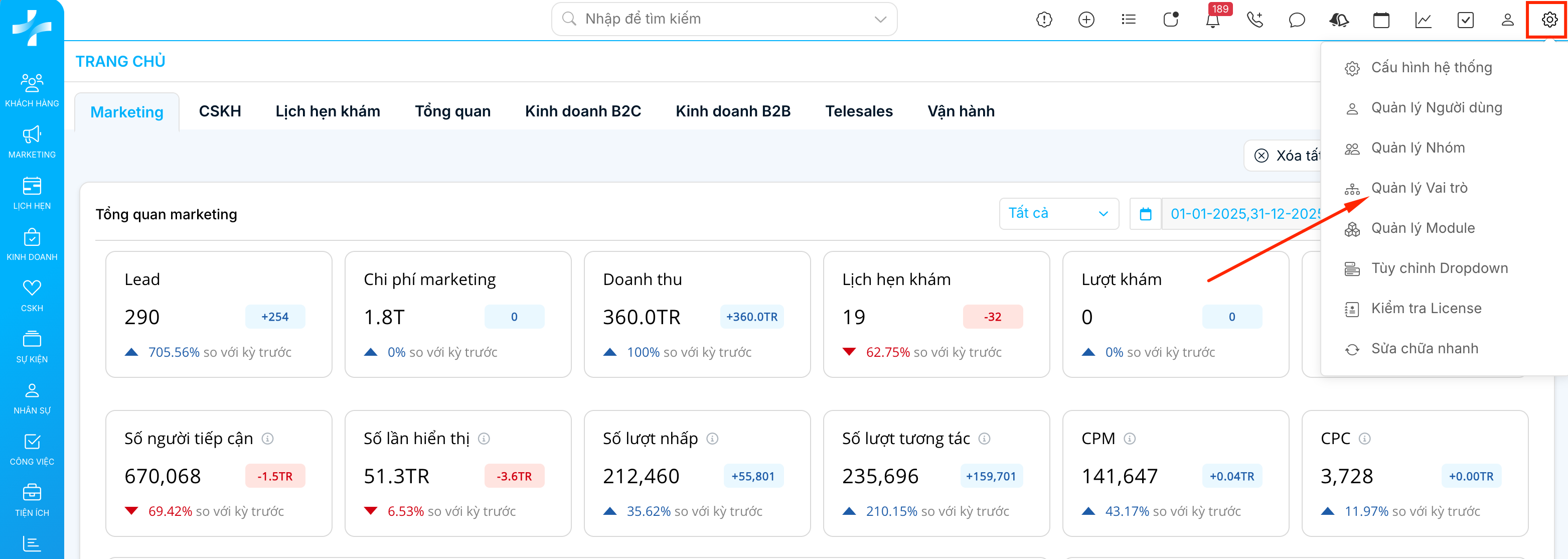This screenshot has width=1568, height=559.
Task: Open Marketing megaphone in the sidebar
Action: 32,142
